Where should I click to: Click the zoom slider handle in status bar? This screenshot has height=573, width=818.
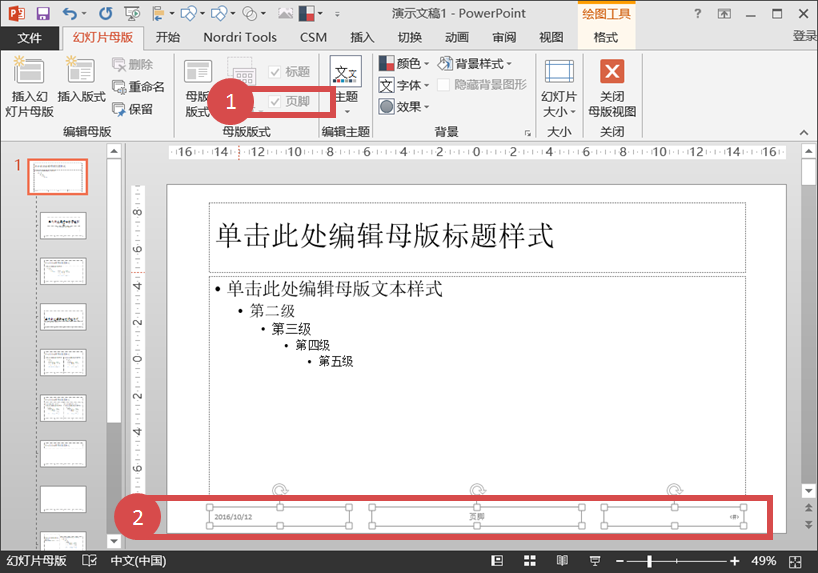coord(650,560)
